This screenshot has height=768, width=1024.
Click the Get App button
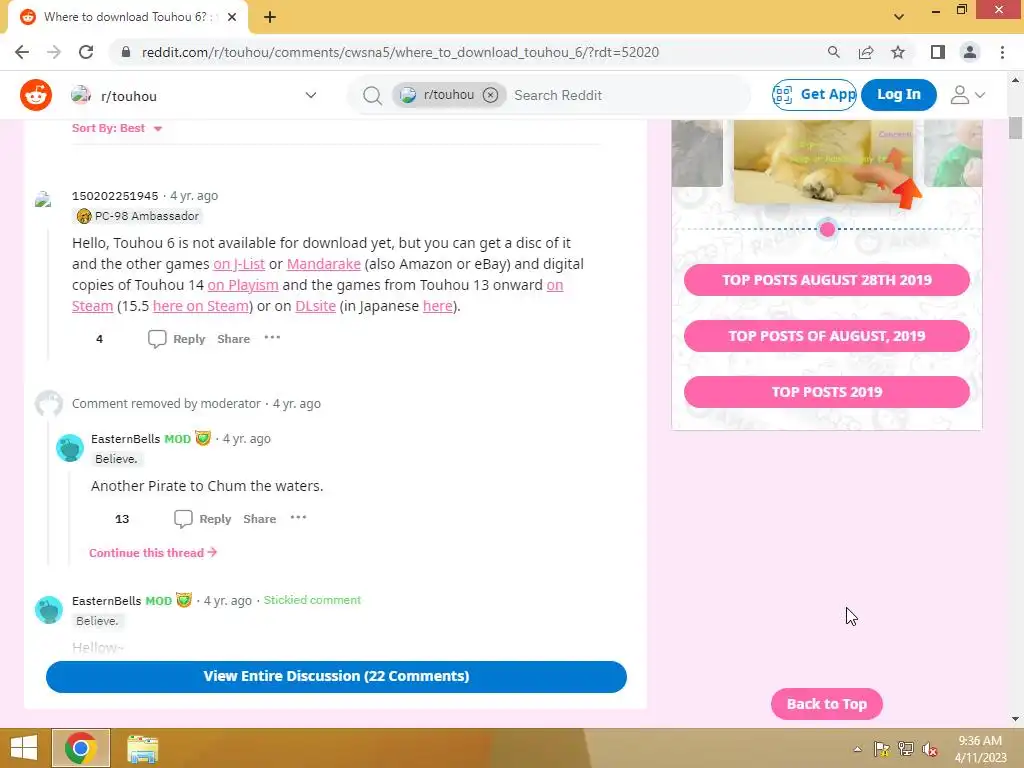(x=814, y=95)
